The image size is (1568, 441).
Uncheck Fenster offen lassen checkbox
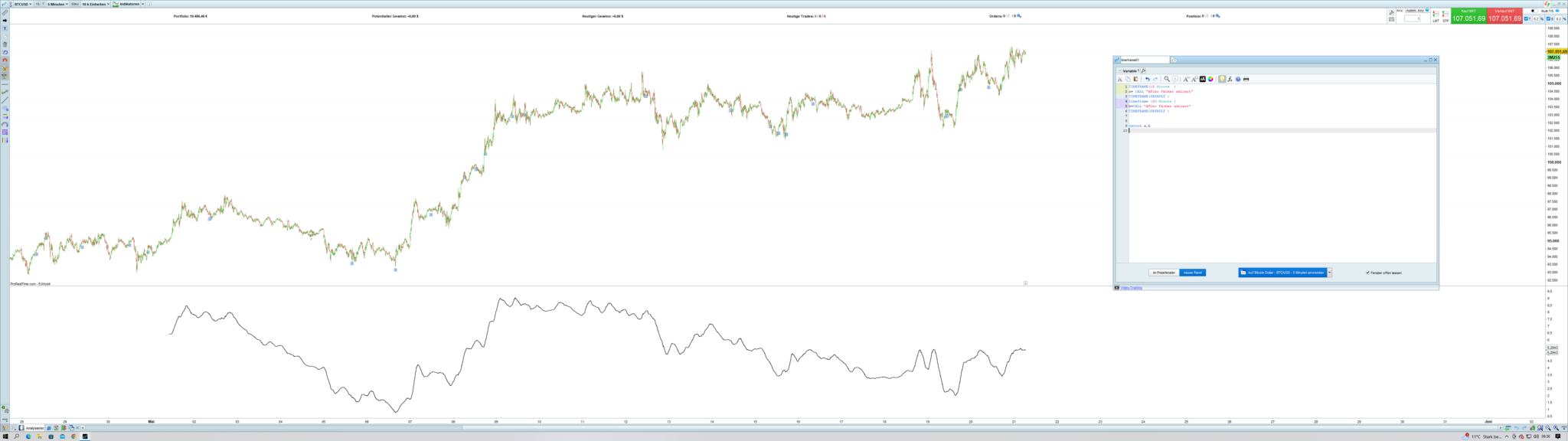[1367, 273]
